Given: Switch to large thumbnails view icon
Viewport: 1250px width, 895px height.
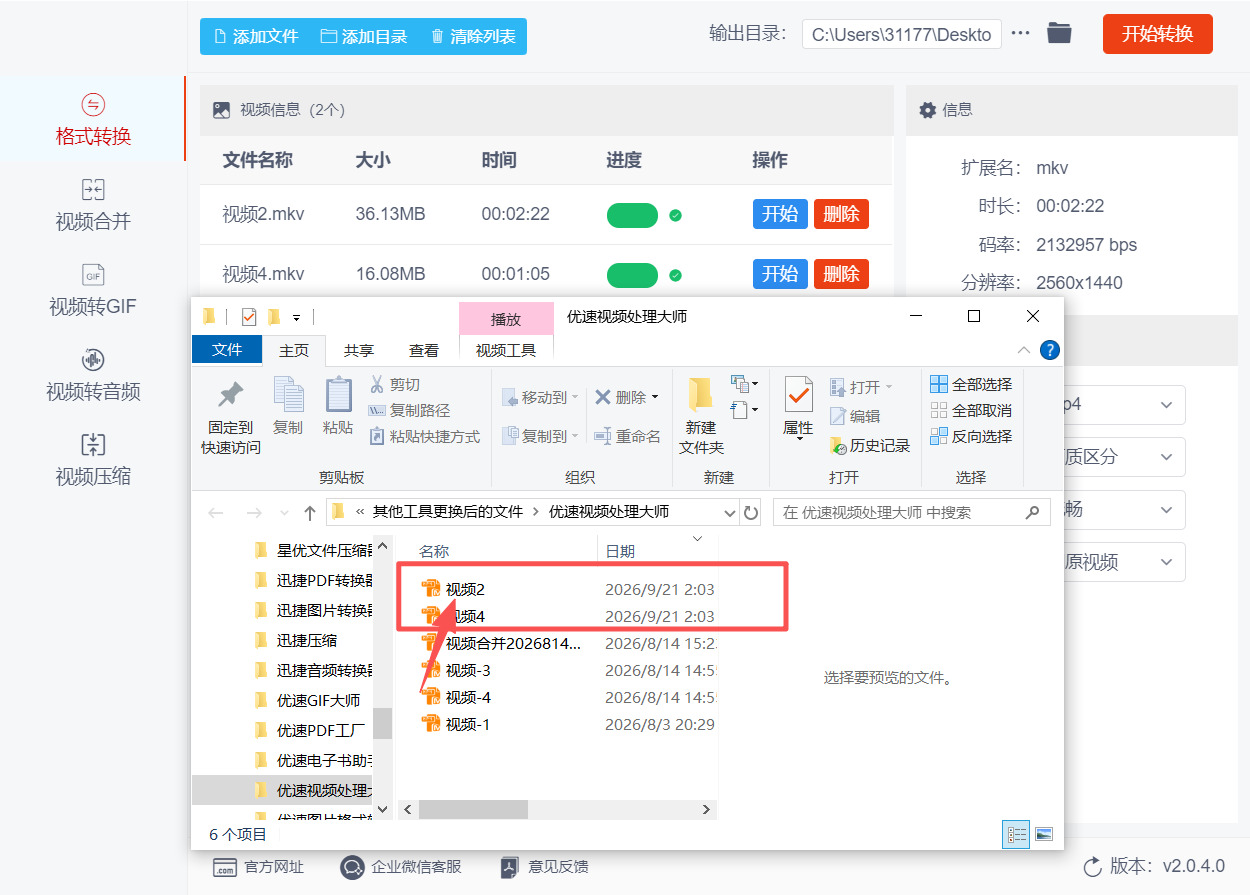Looking at the screenshot, I should click(1043, 834).
